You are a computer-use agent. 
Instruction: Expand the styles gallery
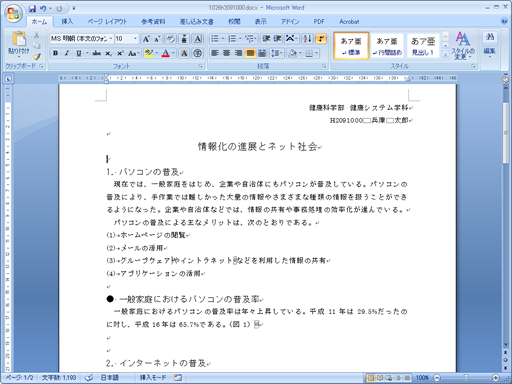coord(445,55)
